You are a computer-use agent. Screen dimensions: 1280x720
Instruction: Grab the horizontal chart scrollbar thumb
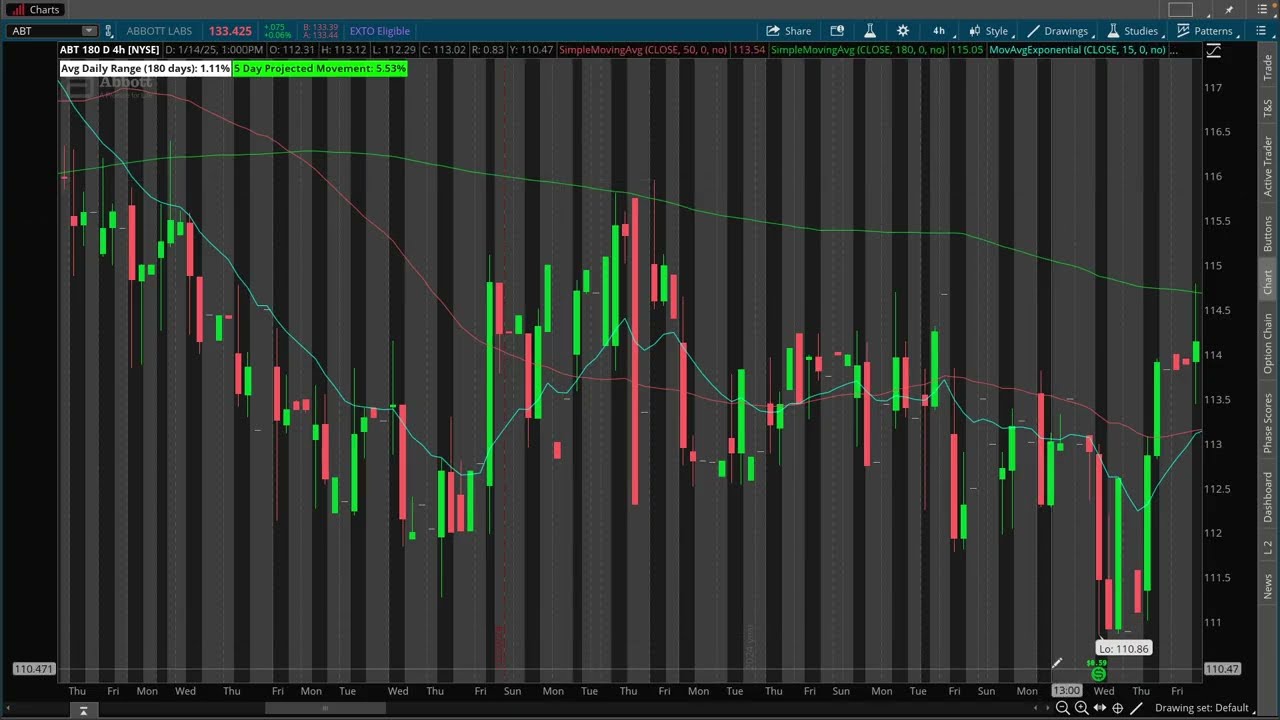click(x=325, y=709)
